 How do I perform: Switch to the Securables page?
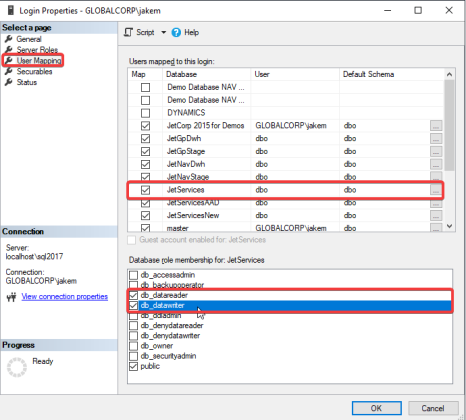click(x=34, y=71)
